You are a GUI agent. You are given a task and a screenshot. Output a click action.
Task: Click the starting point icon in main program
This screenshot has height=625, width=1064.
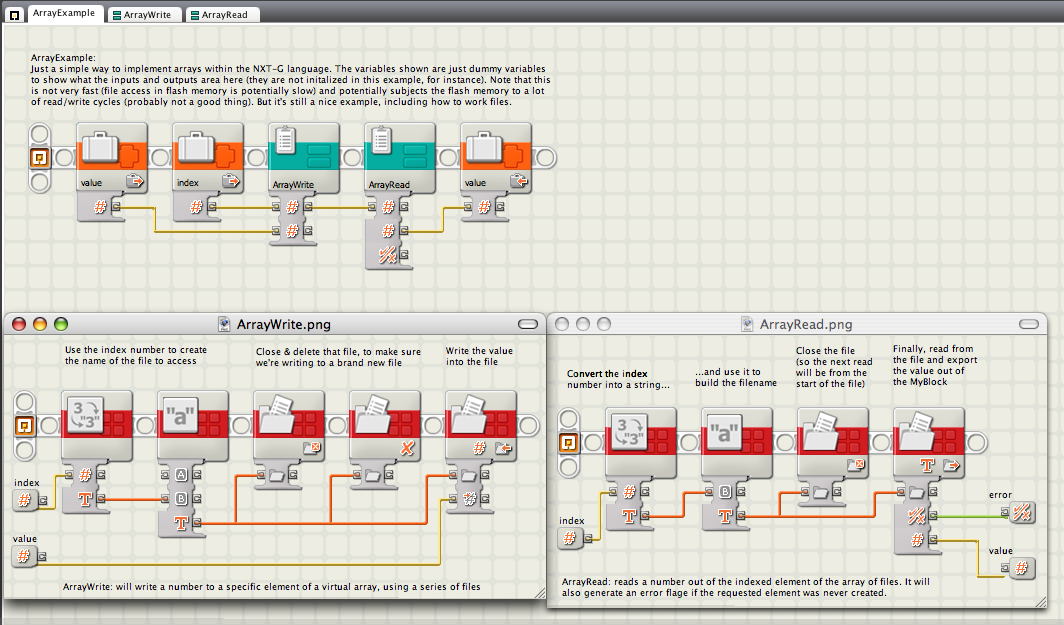click(39, 158)
